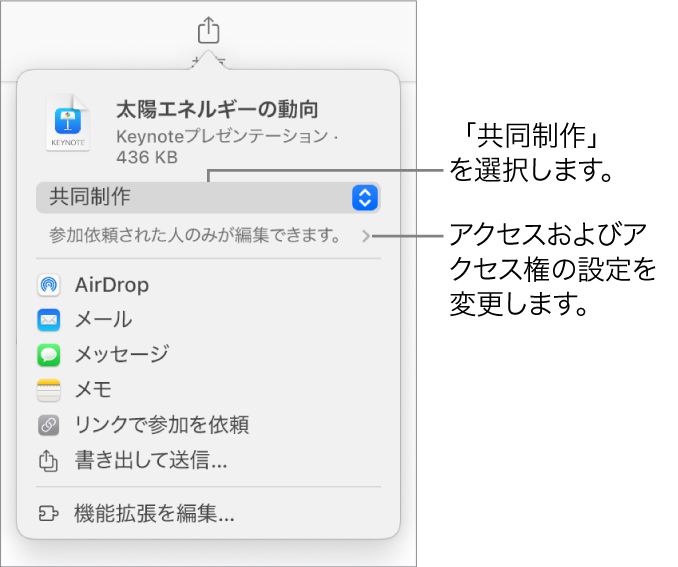Click the extensions puzzle icon
Image resolution: width=678 pixels, height=567 pixels.
click(48, 513)
